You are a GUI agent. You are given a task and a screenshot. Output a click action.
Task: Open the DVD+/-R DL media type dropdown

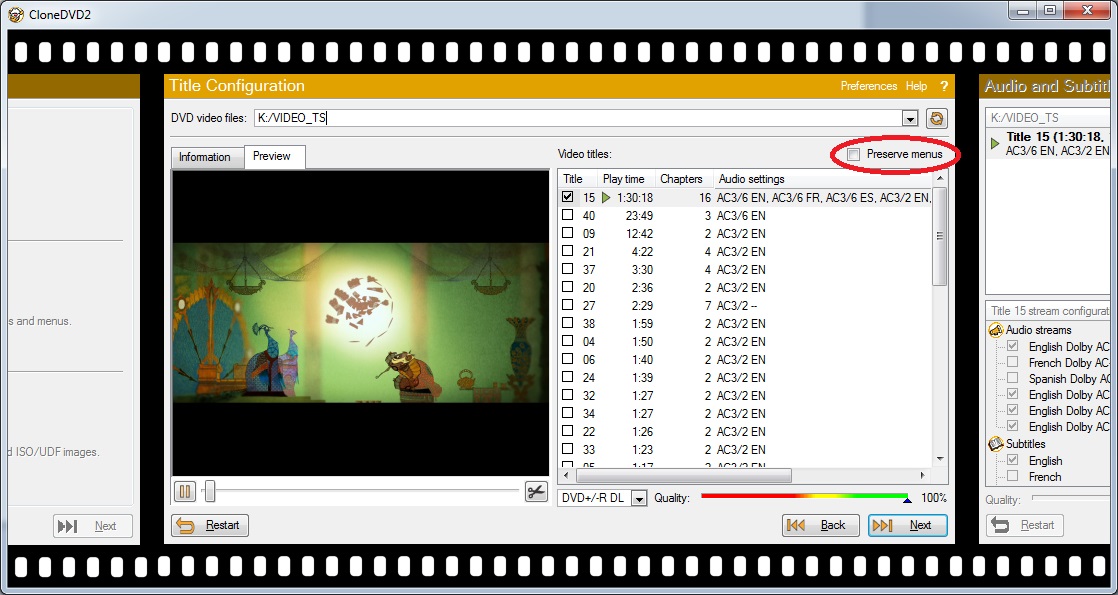tap(639, 498)
